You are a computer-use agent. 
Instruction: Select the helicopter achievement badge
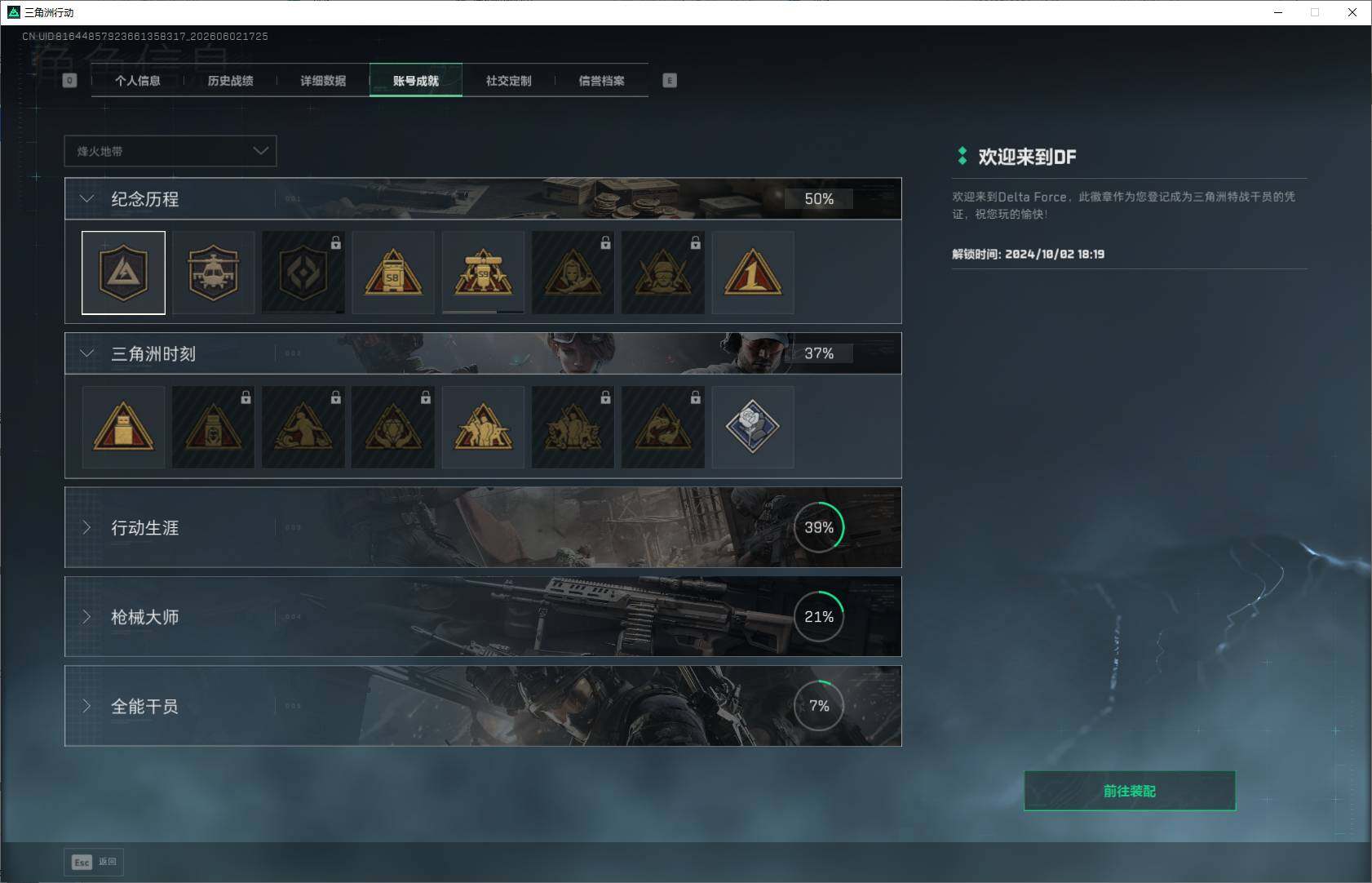(x=213, y=273)
